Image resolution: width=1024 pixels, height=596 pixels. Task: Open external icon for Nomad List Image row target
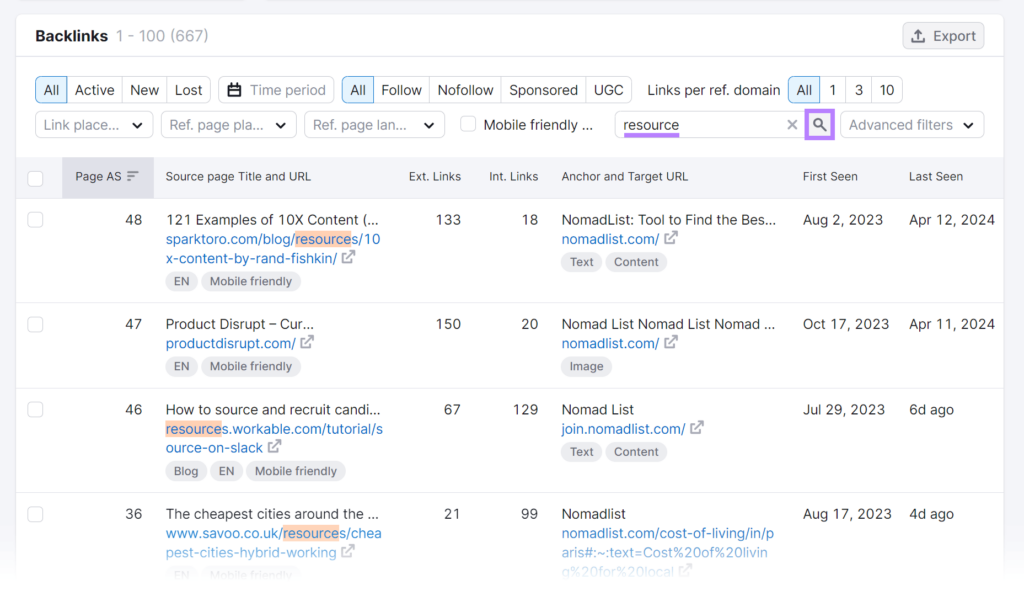click(x=671, y=342)
